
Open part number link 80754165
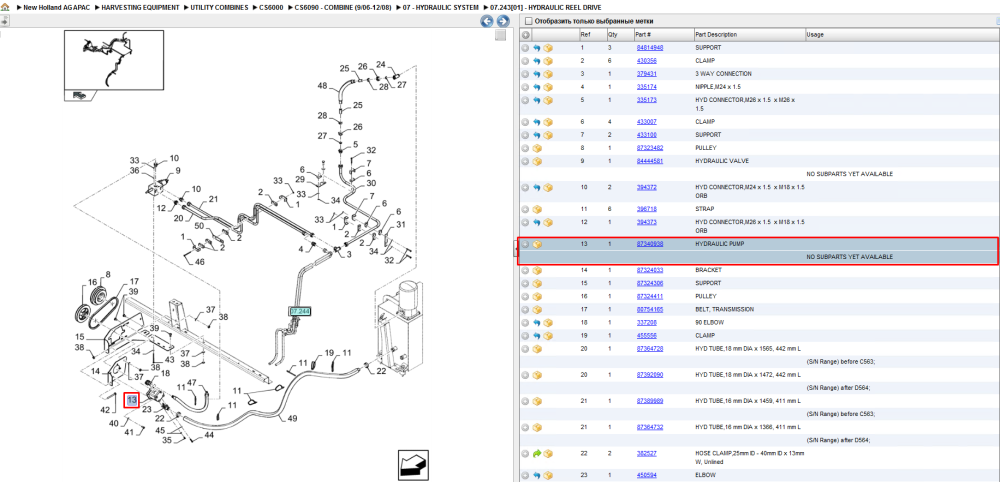(650, 309)
